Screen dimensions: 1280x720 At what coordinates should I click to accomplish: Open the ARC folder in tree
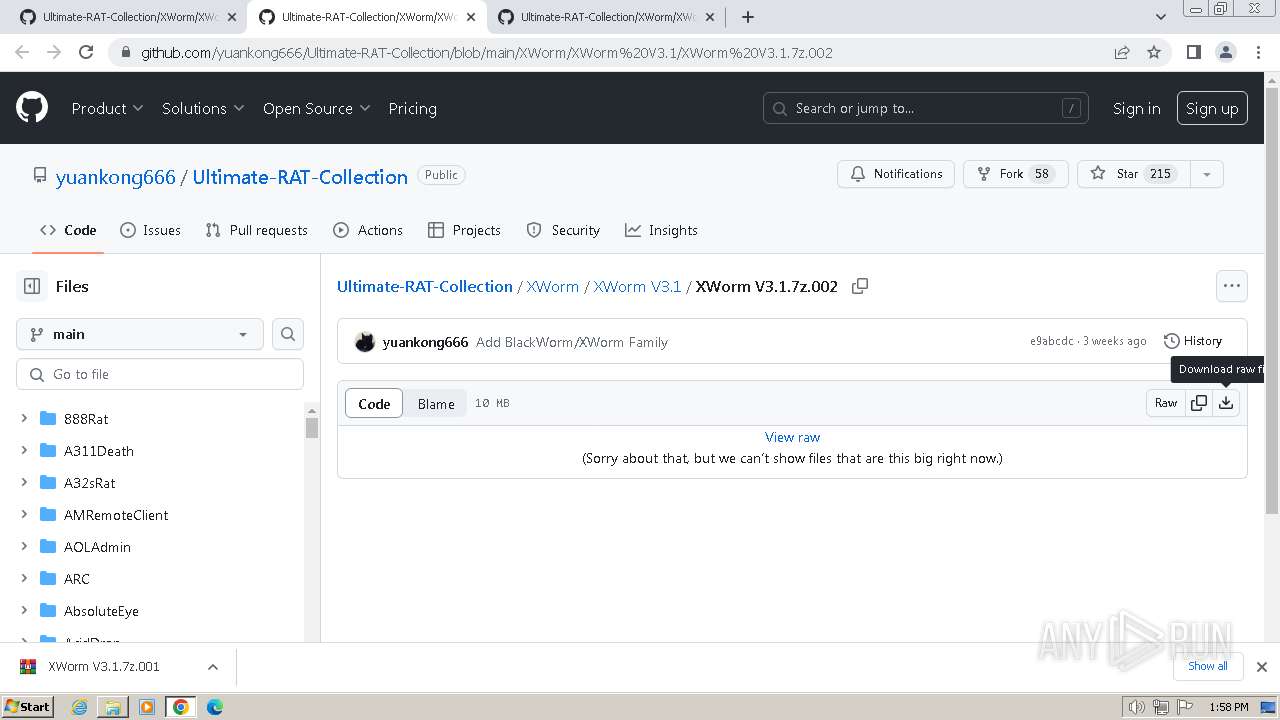pyautogui.click(x=77, y=579)
